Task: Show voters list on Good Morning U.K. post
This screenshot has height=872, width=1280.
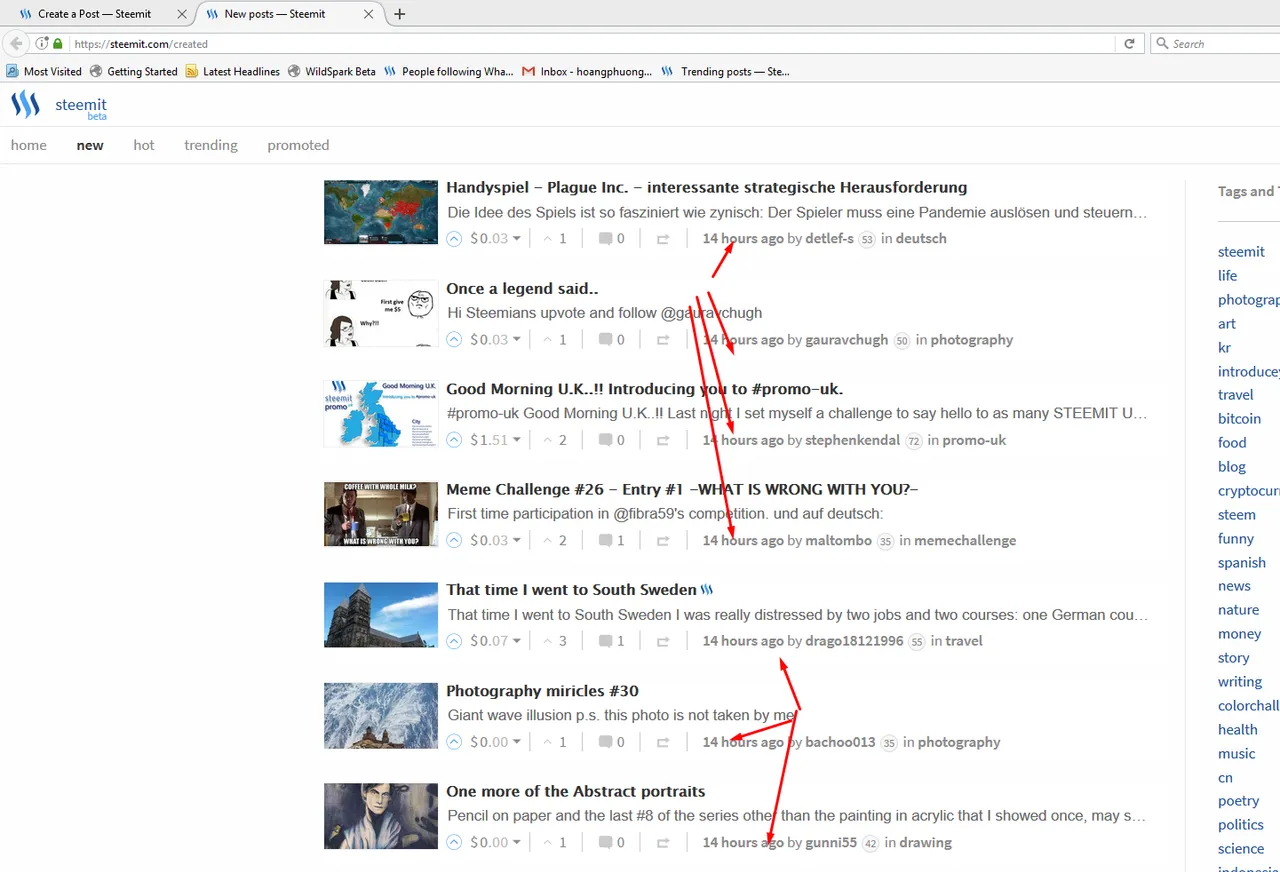Action: click(x=555, y=440)
